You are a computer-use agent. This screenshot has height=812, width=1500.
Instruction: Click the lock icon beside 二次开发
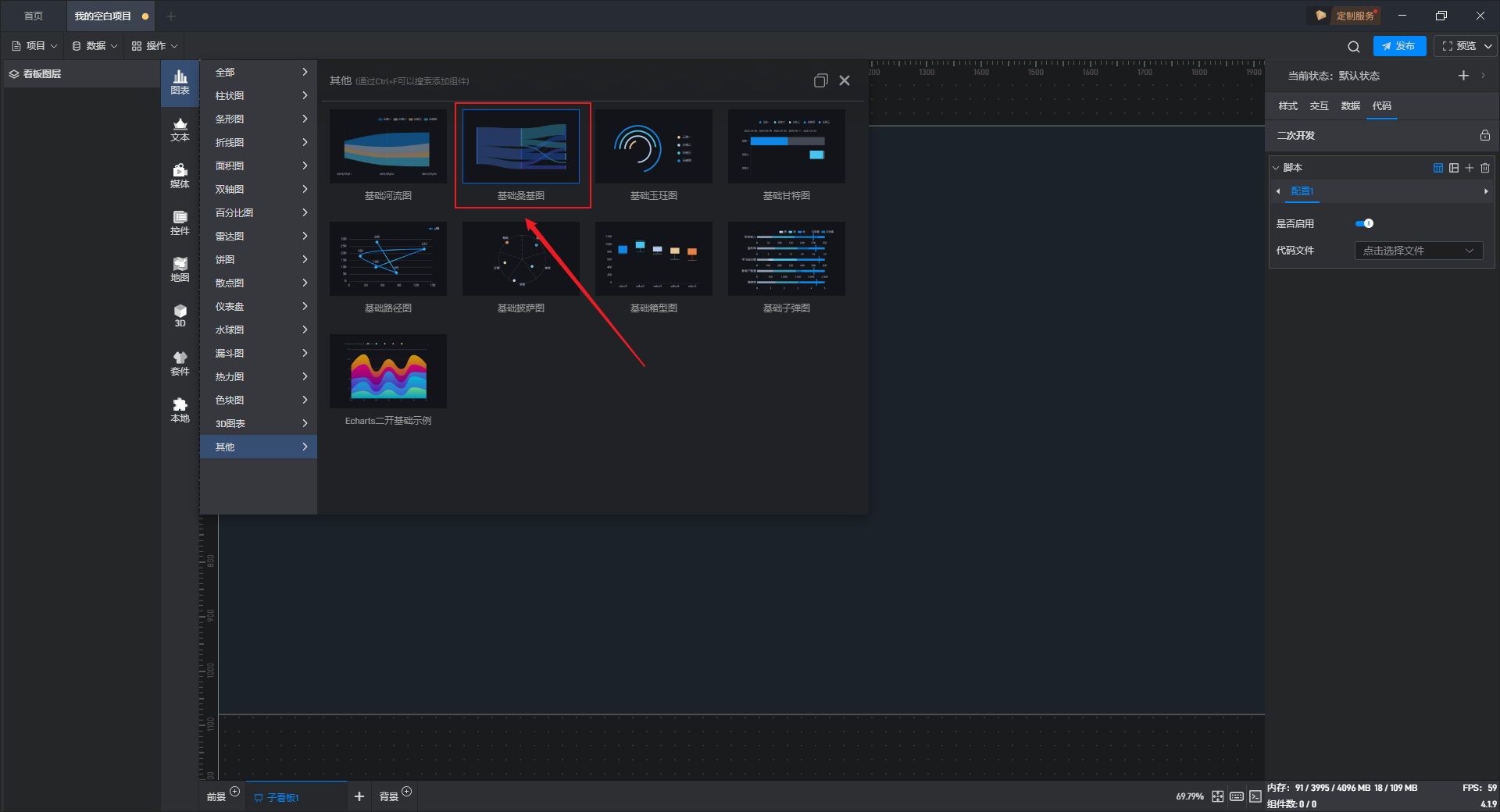tap(1484, 136)
